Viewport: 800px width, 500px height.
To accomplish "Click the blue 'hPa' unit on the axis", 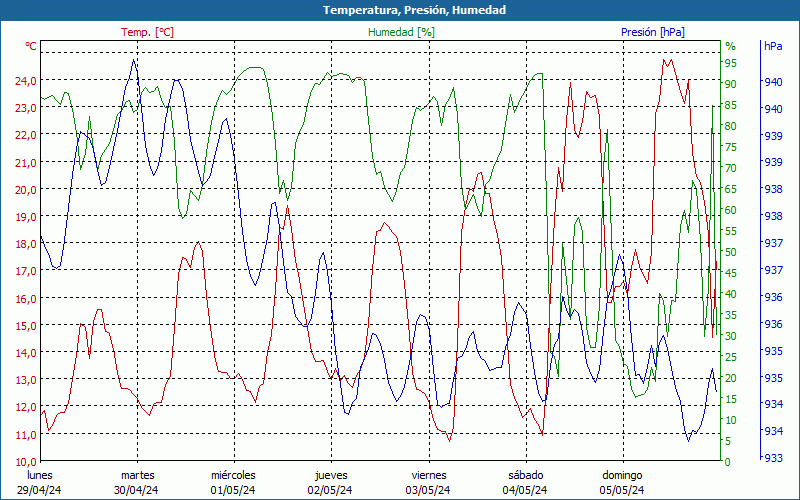I will coord(773,46).
